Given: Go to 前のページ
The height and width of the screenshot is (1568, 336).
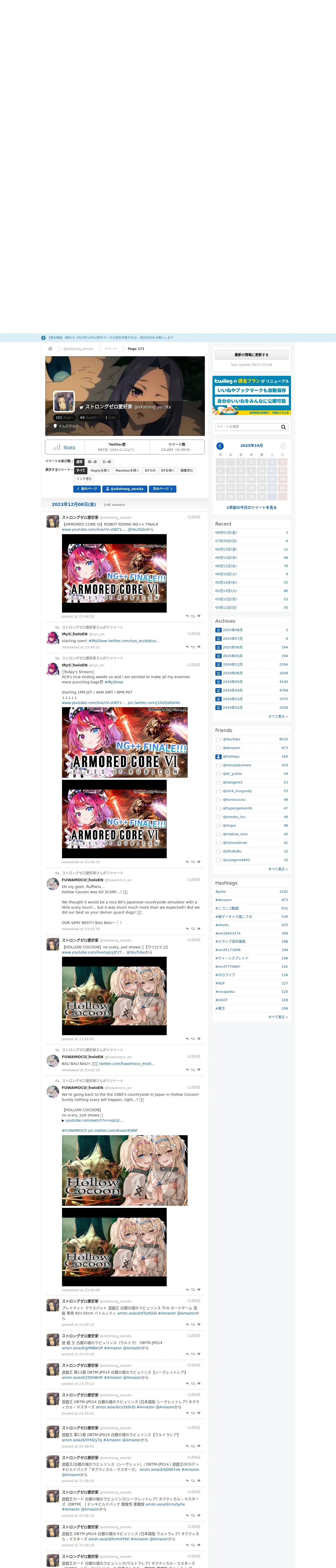Looking at the screenshot, I should pyautogui.click(x=87, y=489).
